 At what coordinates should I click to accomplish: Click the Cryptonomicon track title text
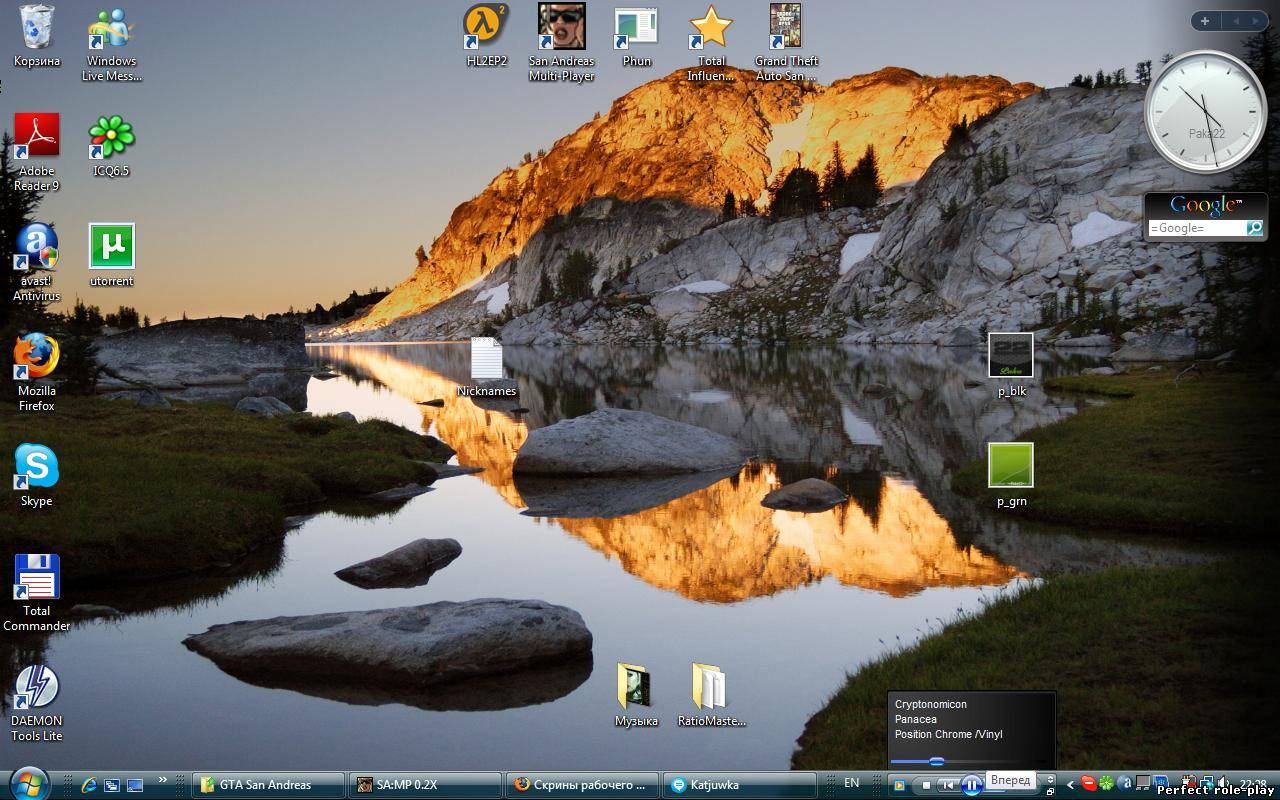coord(931,704)
